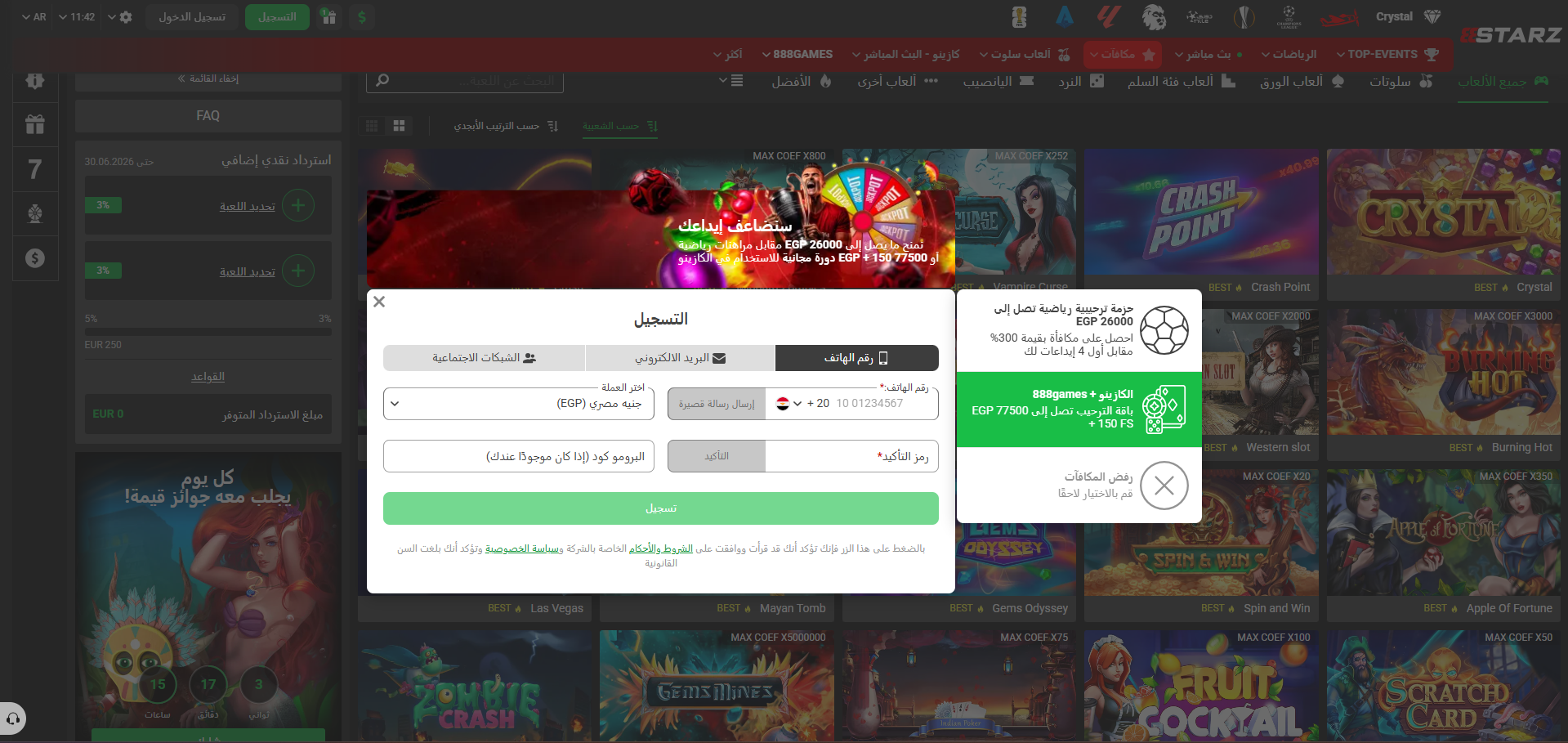Expand the ألعاب سلوت slots menu
Image resolution: width=1568 pixels, height=743 pixels.
(x=1025, y=55)
